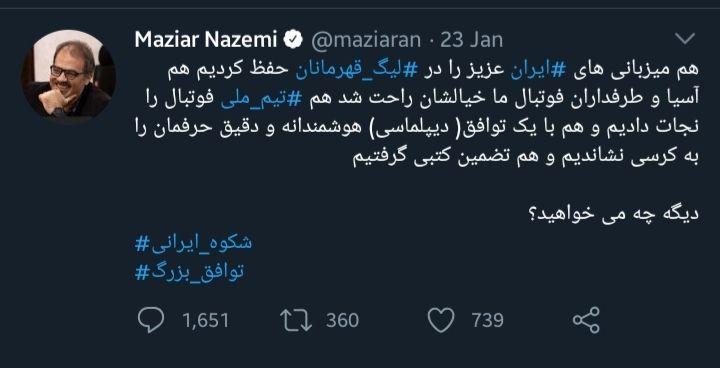720x368 pixels.
Task: Open the @maziaran handle link
Action: [366, 40]
